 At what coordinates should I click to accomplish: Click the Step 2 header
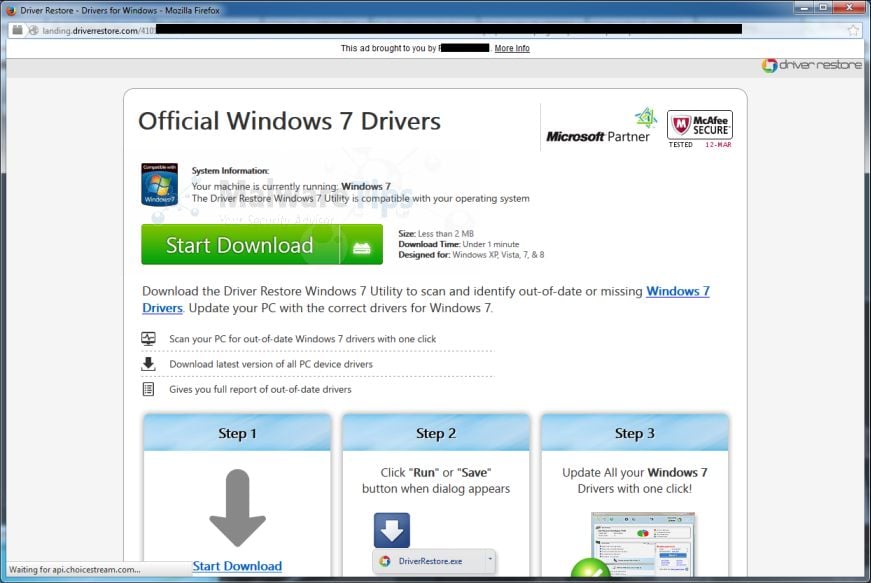pyautogui.click(x=436, y=433)
